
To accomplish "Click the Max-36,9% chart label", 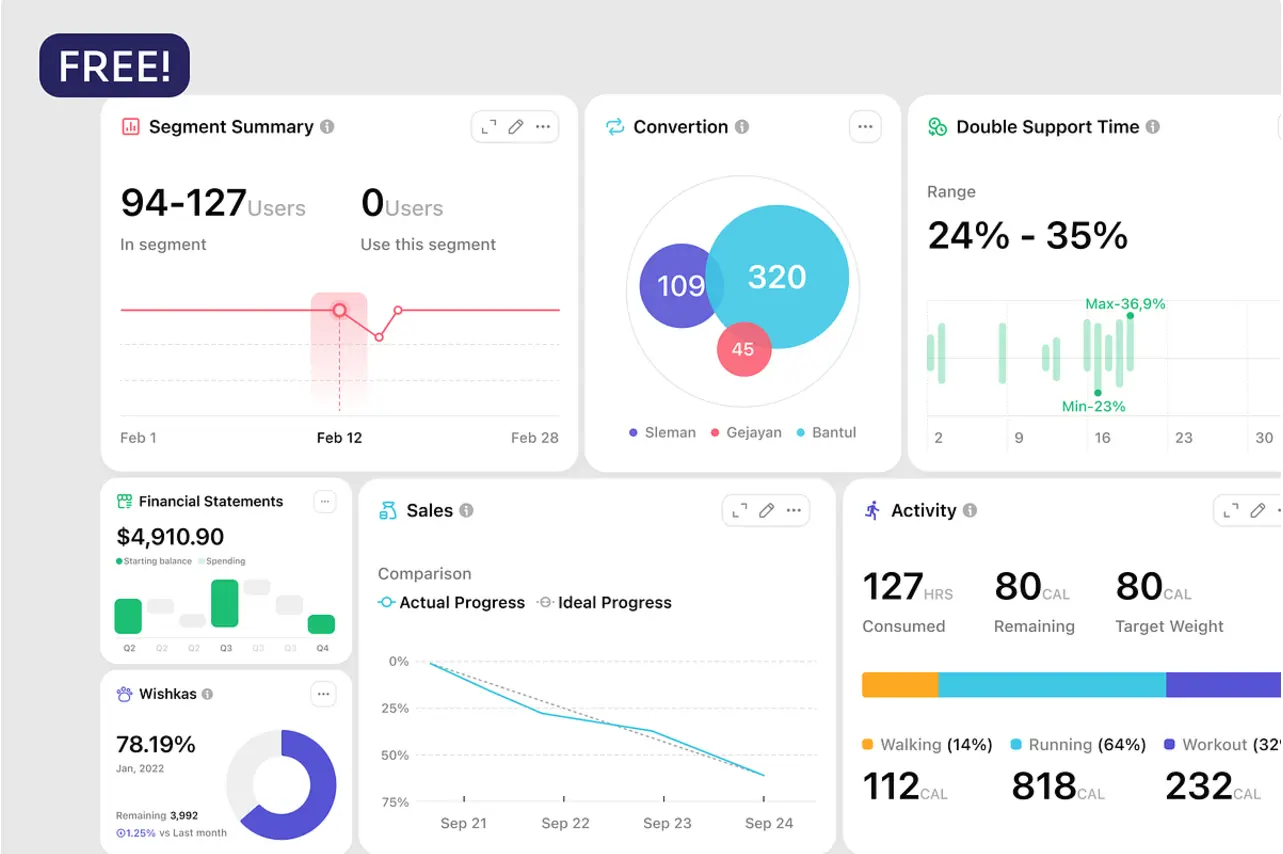I will coord(1125,304).
